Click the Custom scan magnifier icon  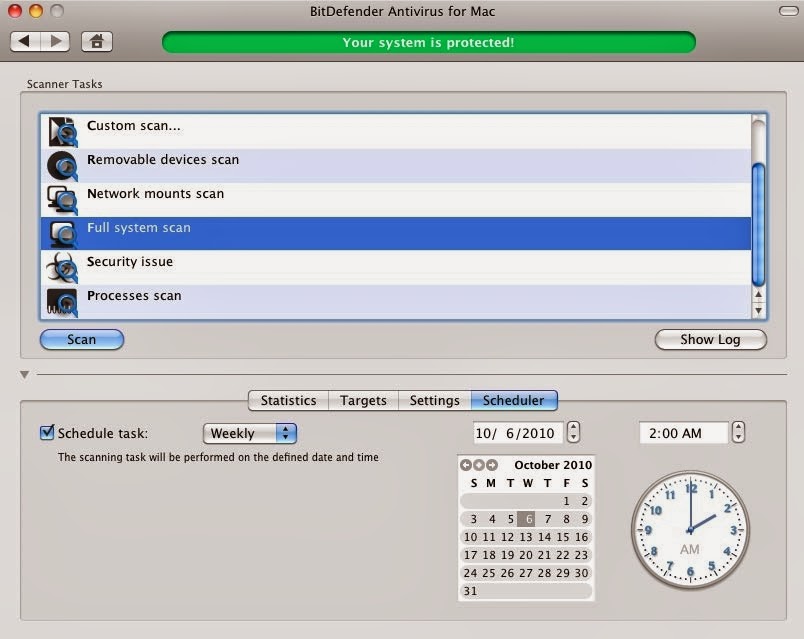coord(63,132)
